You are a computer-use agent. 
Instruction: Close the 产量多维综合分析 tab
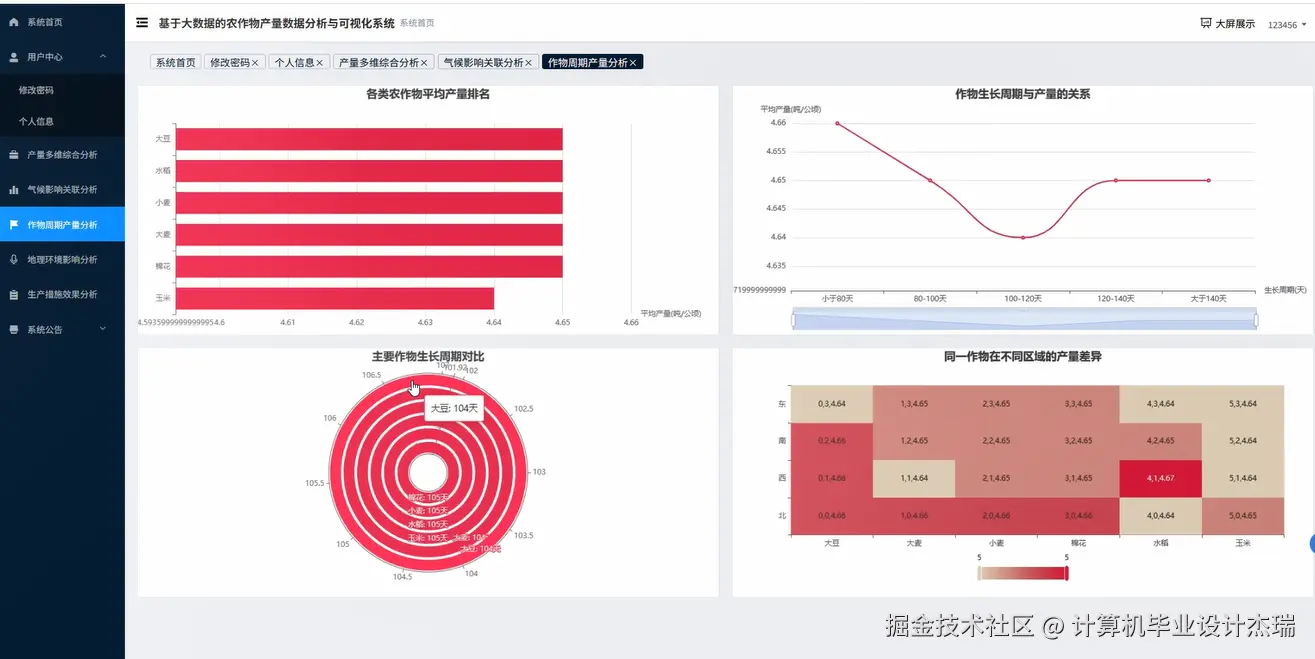click(424, 63)
